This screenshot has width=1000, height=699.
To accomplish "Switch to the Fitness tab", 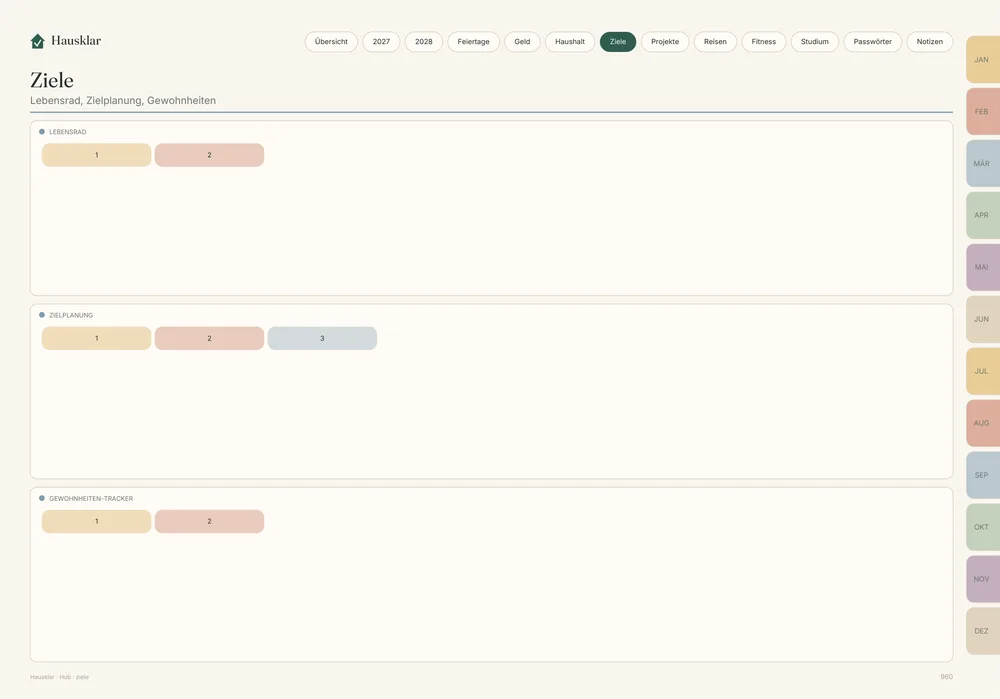I will point(764,41).
